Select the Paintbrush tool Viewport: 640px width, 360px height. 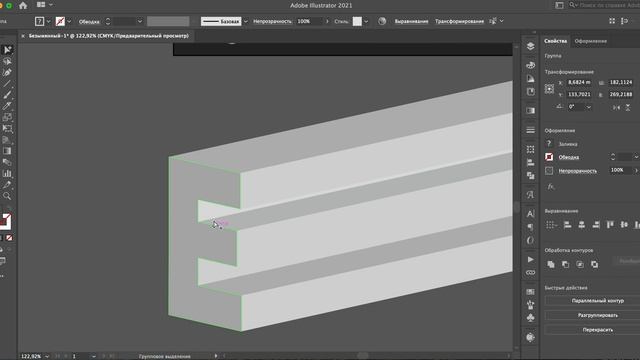tap(7, 95)
